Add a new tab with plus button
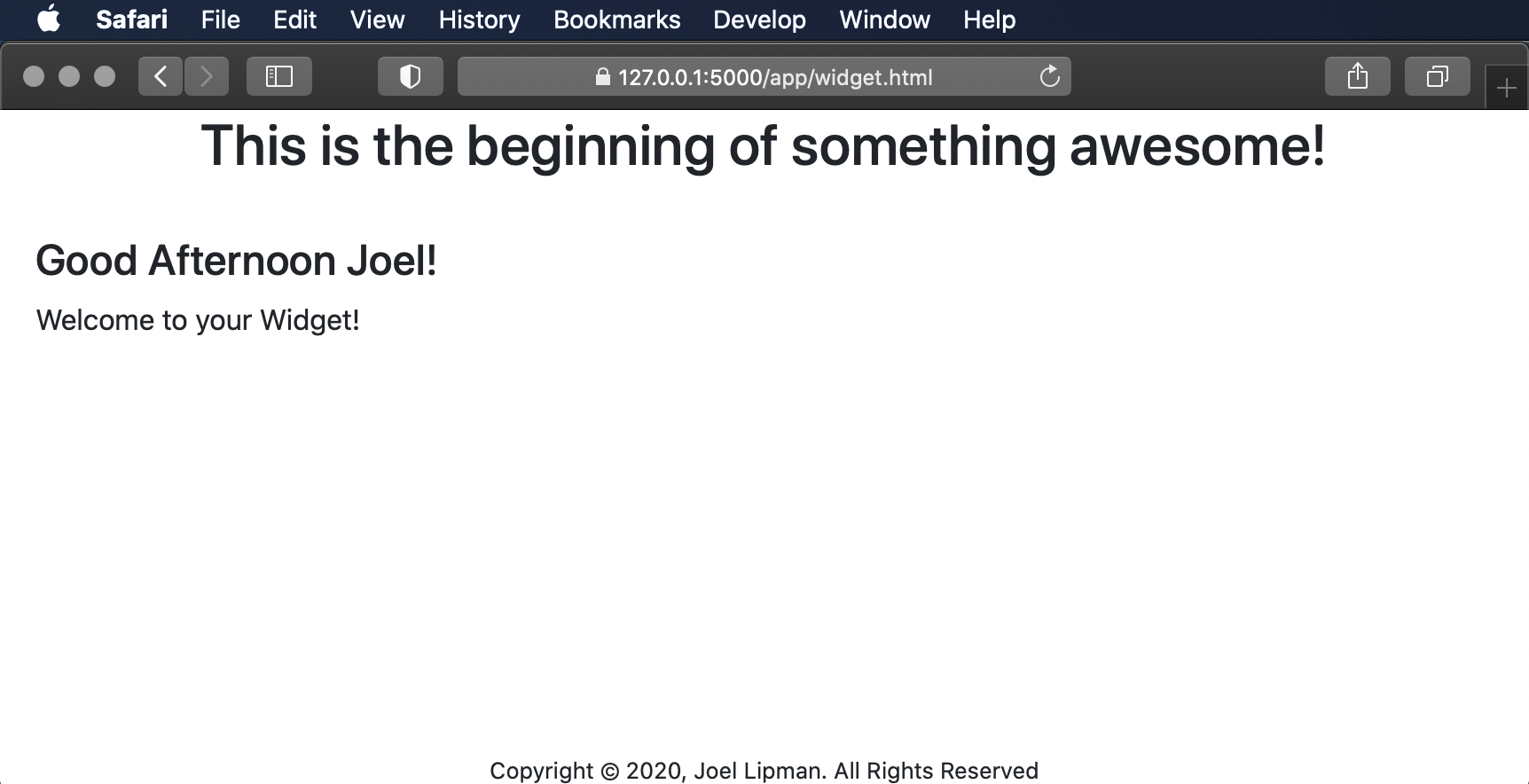1529x784 pixels. click(x=1506, y=88)
